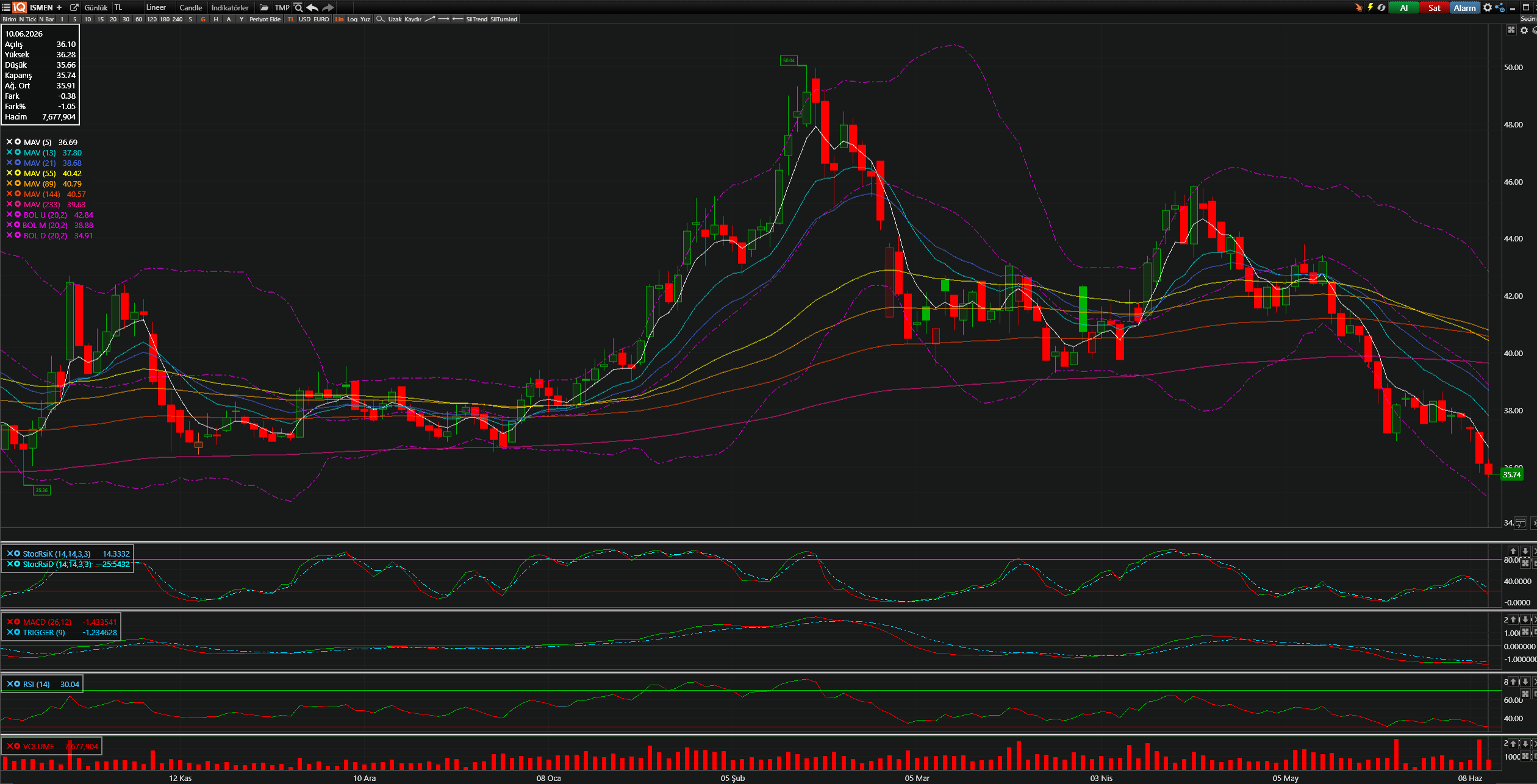The image size is (1537, 784).
Task: Switch chart currency to EURO
Action: (321, 19)
